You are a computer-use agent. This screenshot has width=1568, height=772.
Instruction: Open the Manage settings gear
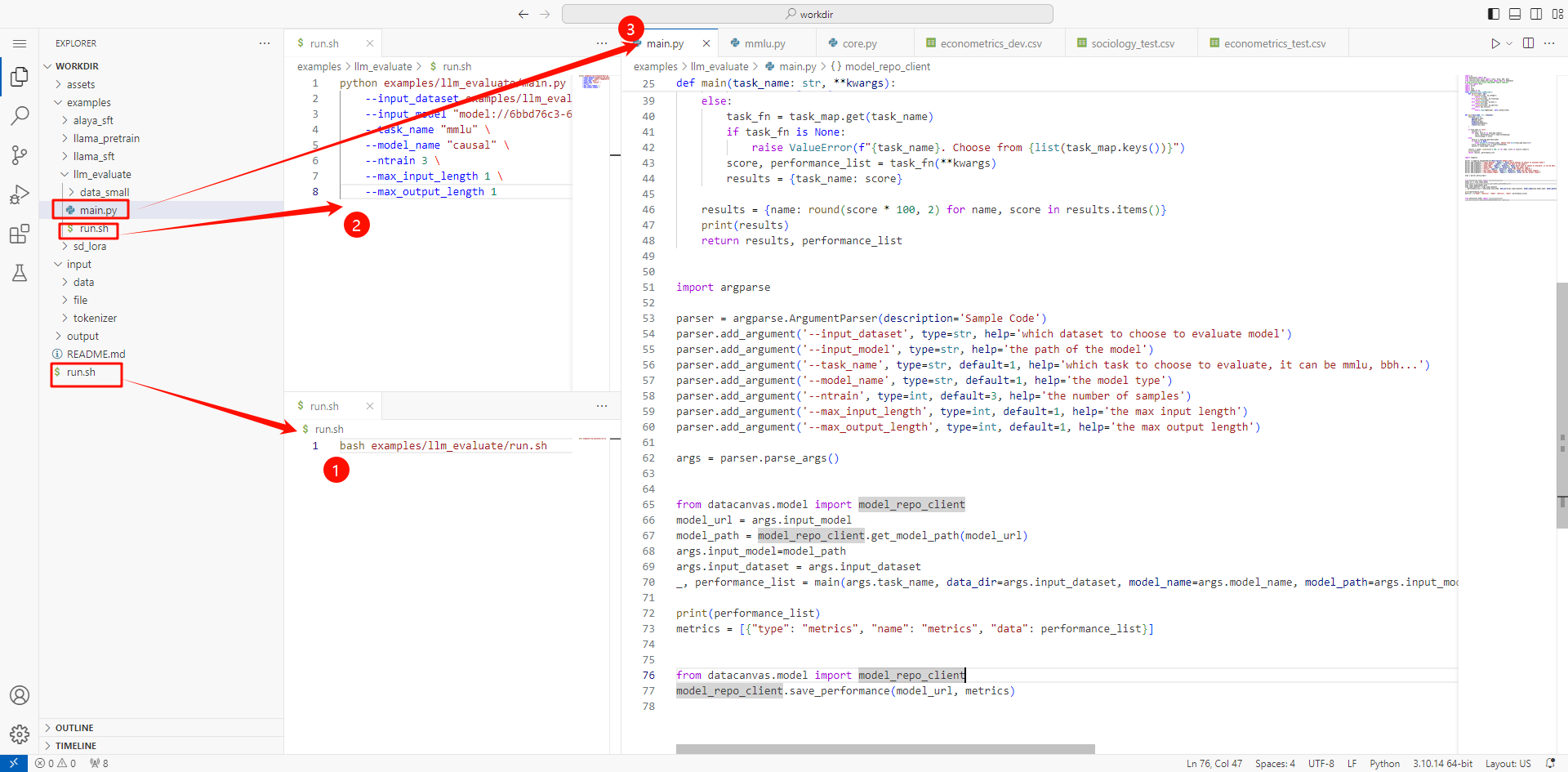20,734
